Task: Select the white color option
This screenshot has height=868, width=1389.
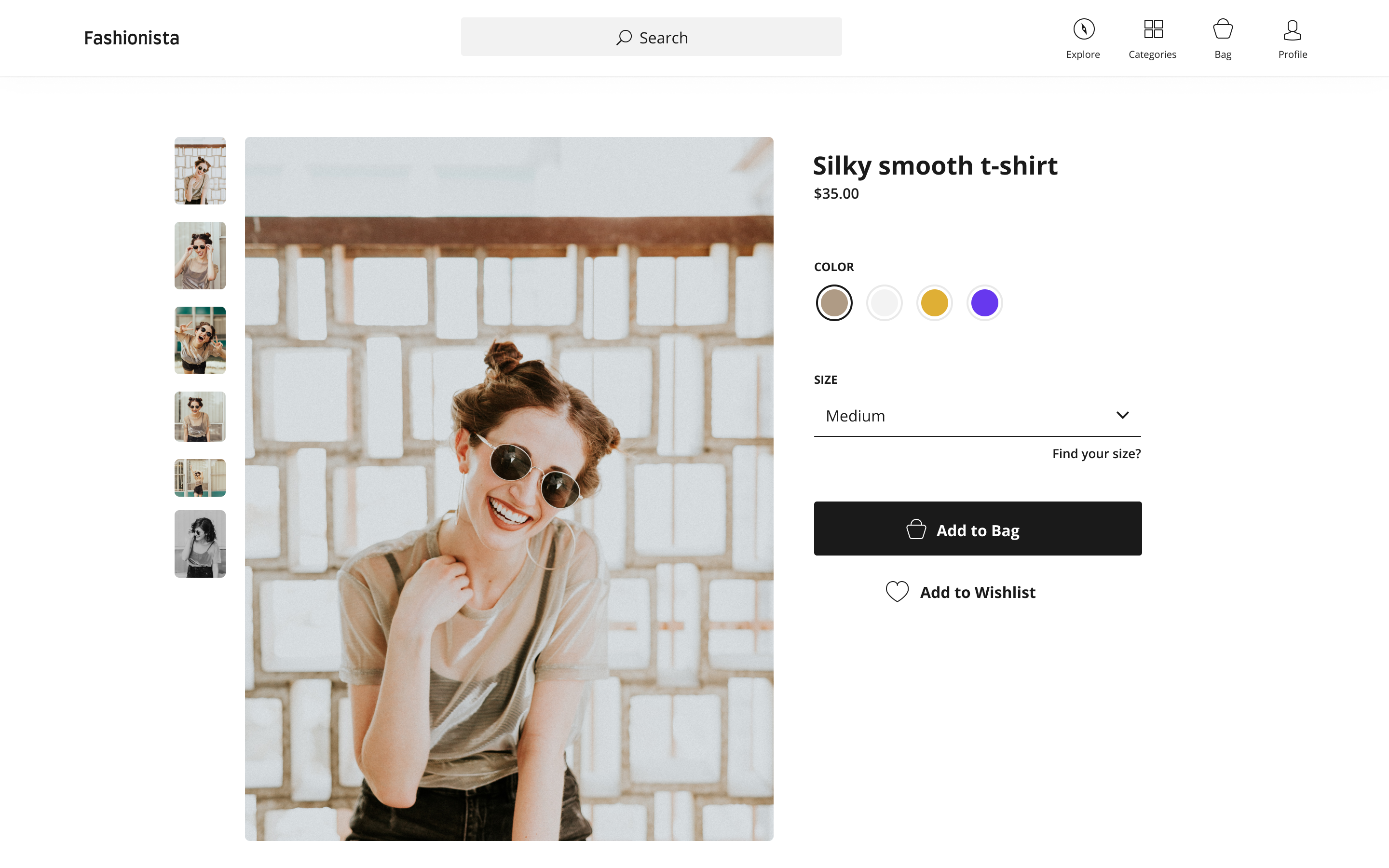Action: click(x=884, y=302)
